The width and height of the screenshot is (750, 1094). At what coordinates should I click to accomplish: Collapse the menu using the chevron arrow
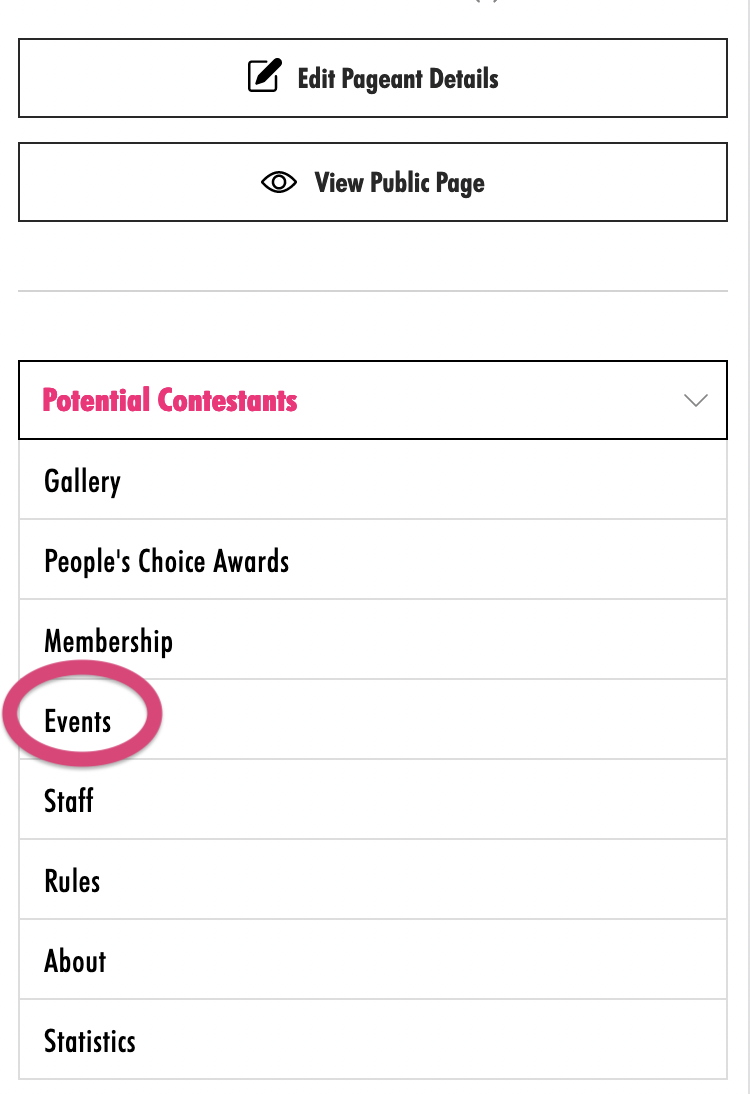point(695,400)
